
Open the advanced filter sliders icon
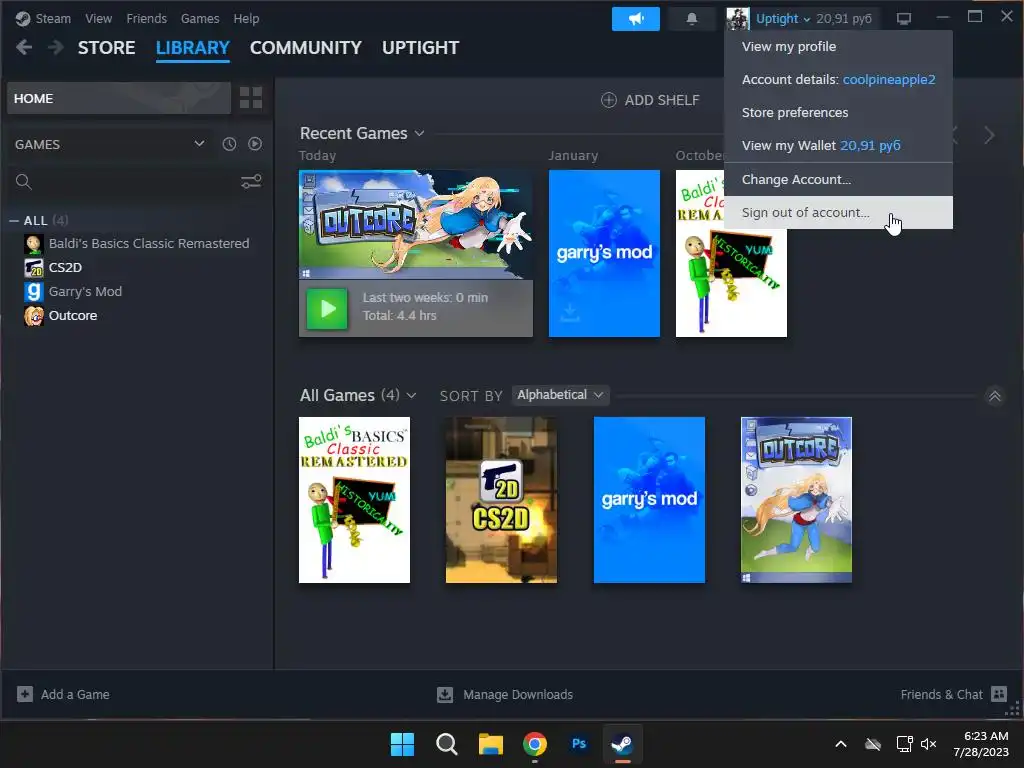251,182
